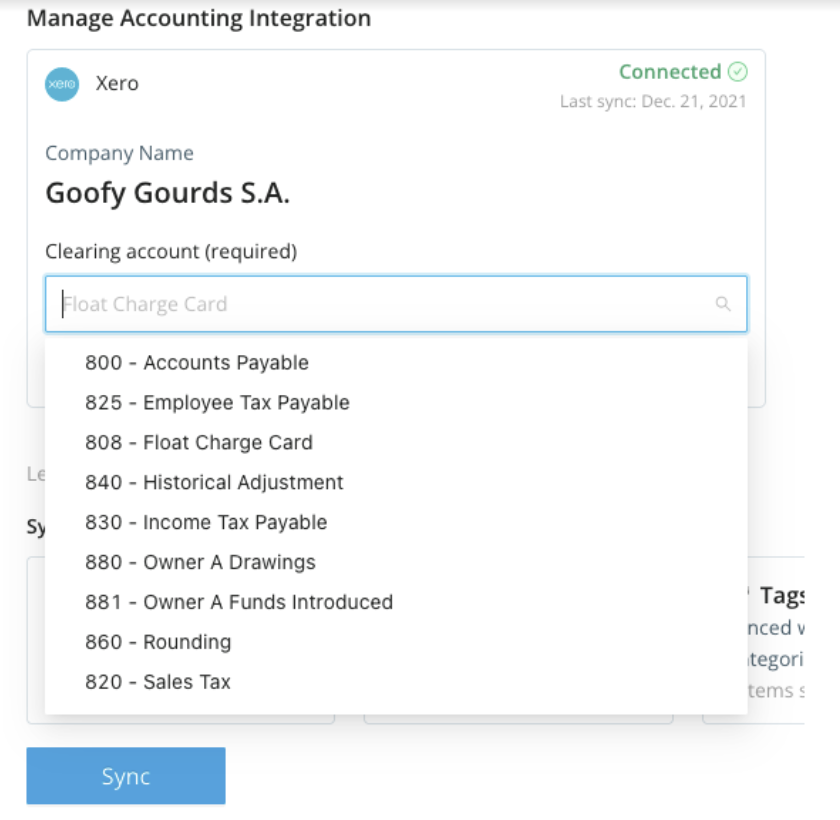The width and height of the screenshot is (840, 820).
Task: Pick 881 - Owner A Funds Introduced
Action: [239, 603]
